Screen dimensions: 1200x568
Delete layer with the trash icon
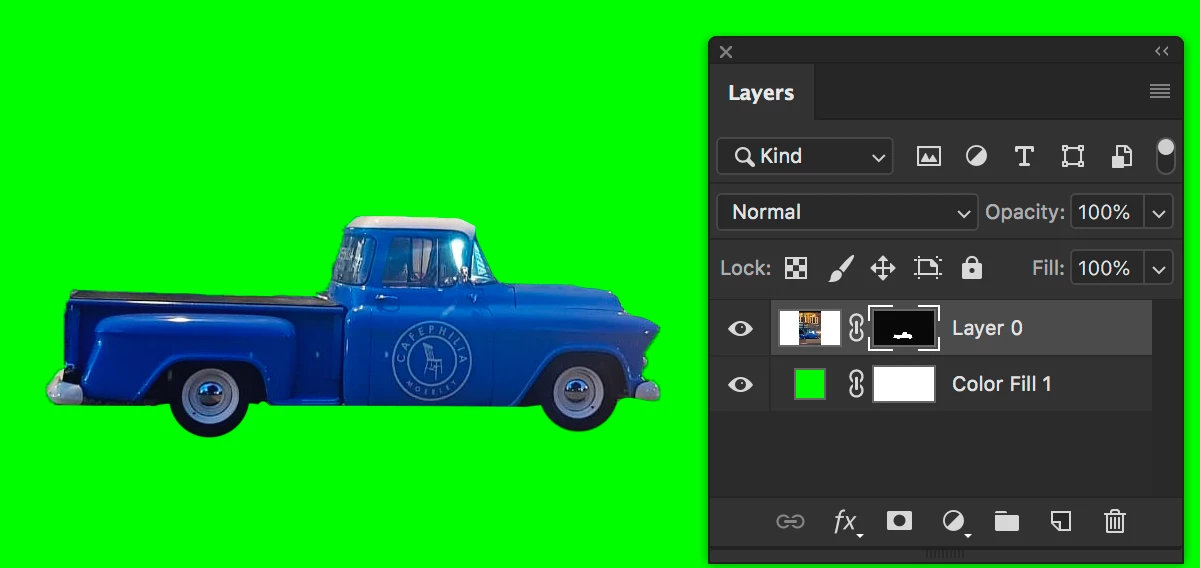1115,521
